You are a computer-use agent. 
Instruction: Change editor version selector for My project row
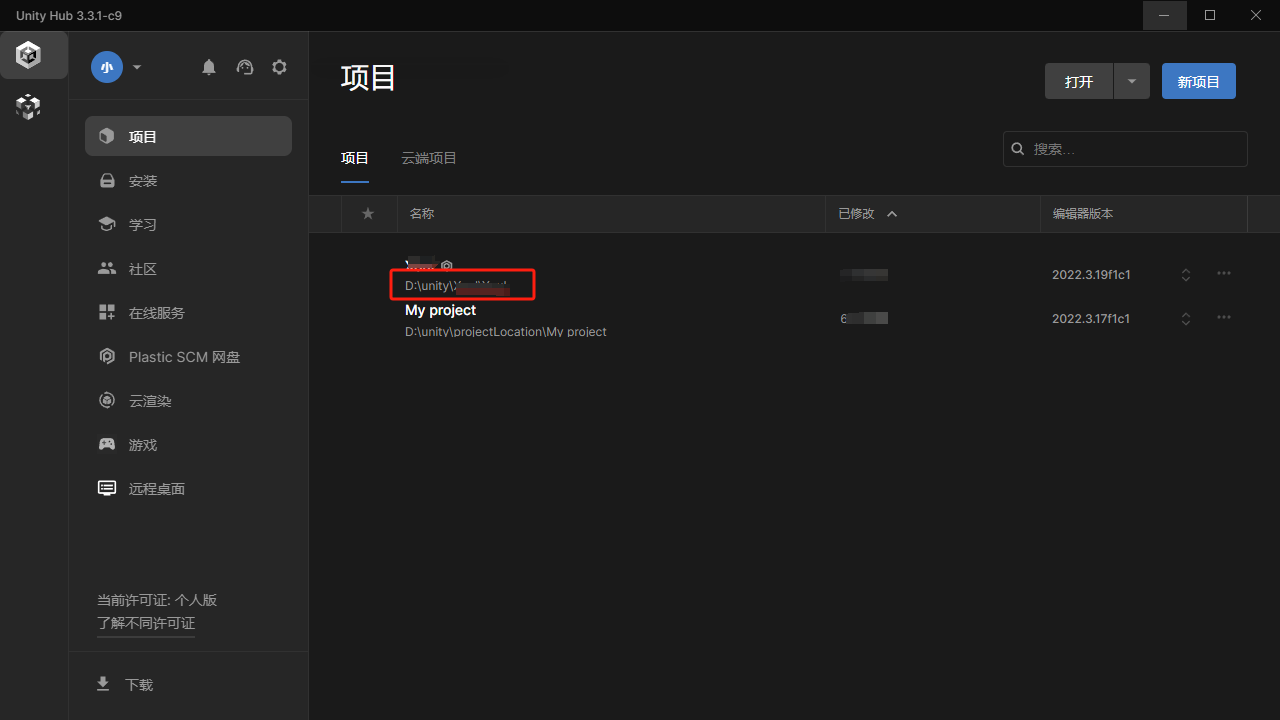tap(1186, 319)
